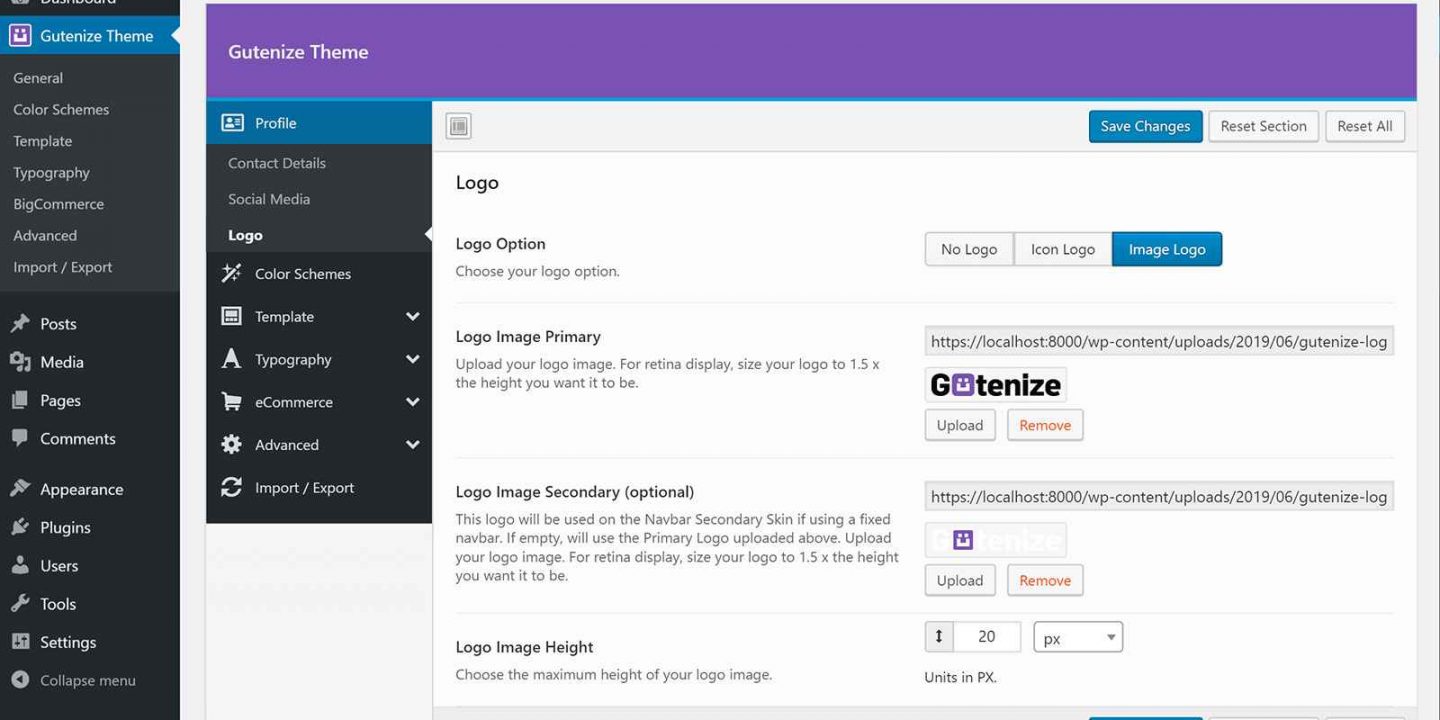Select the No Logo option

[x=968, y=250]
